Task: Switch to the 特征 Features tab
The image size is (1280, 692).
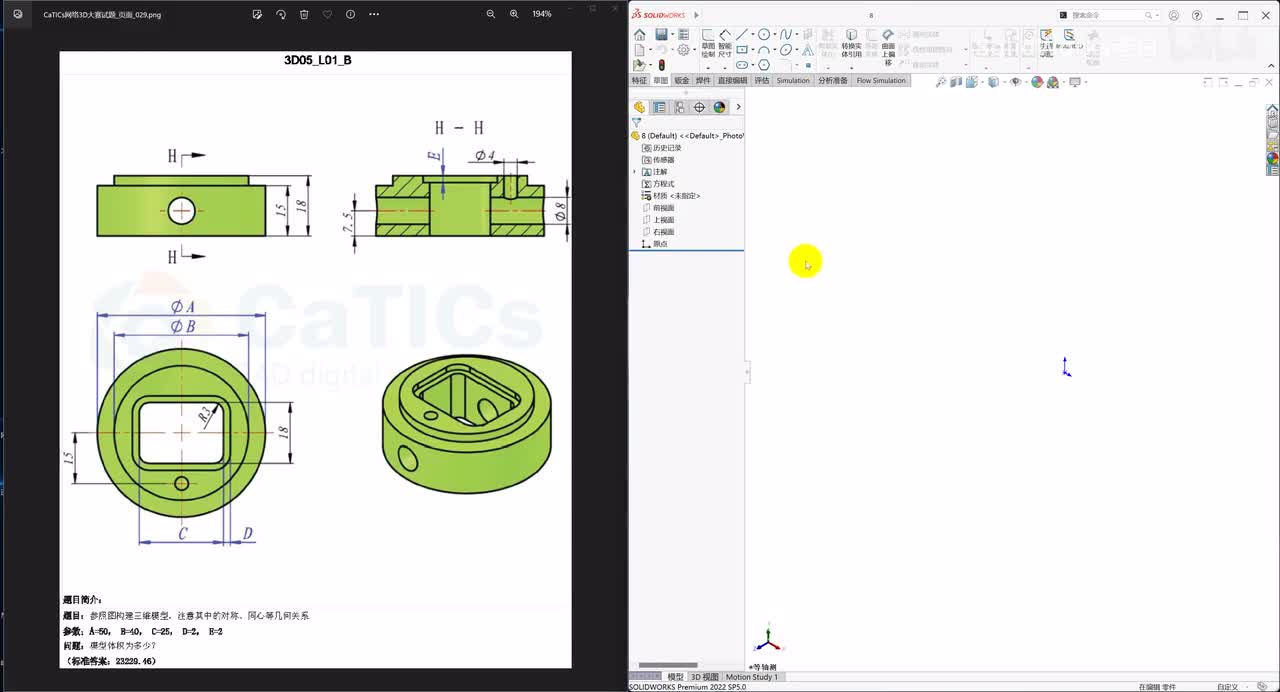Action: click(x=639, y=80)
